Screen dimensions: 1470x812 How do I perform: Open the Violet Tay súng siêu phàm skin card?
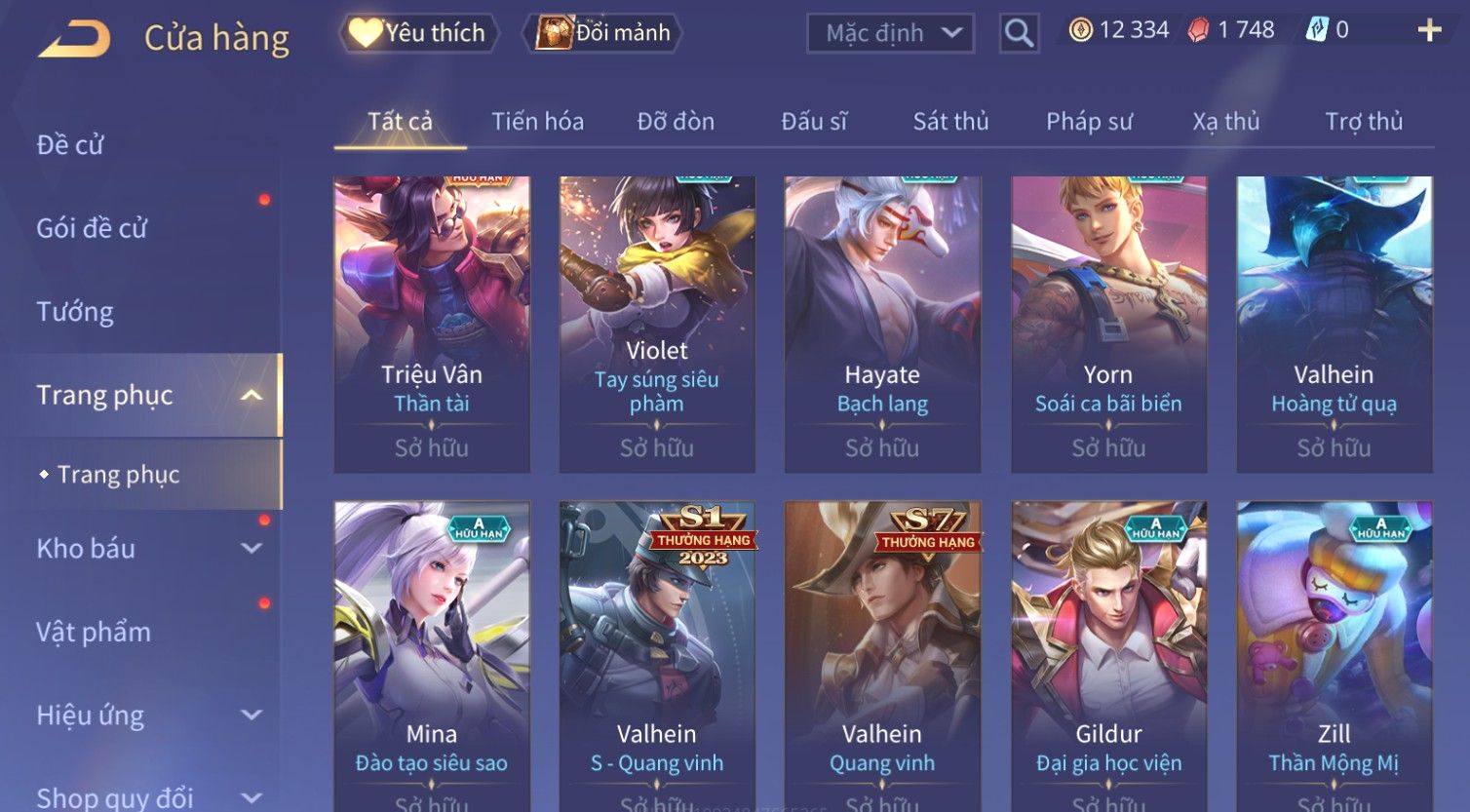coord(657,324)
